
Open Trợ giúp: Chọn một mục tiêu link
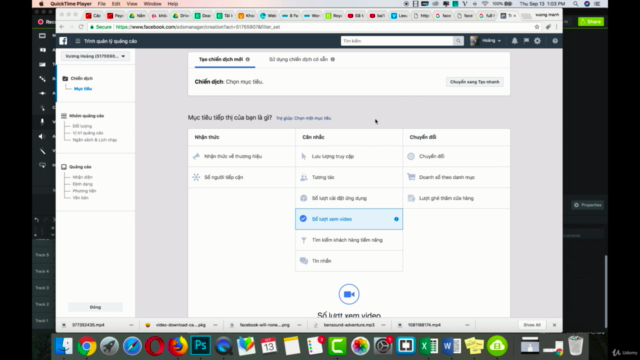[x=304, y=118]
